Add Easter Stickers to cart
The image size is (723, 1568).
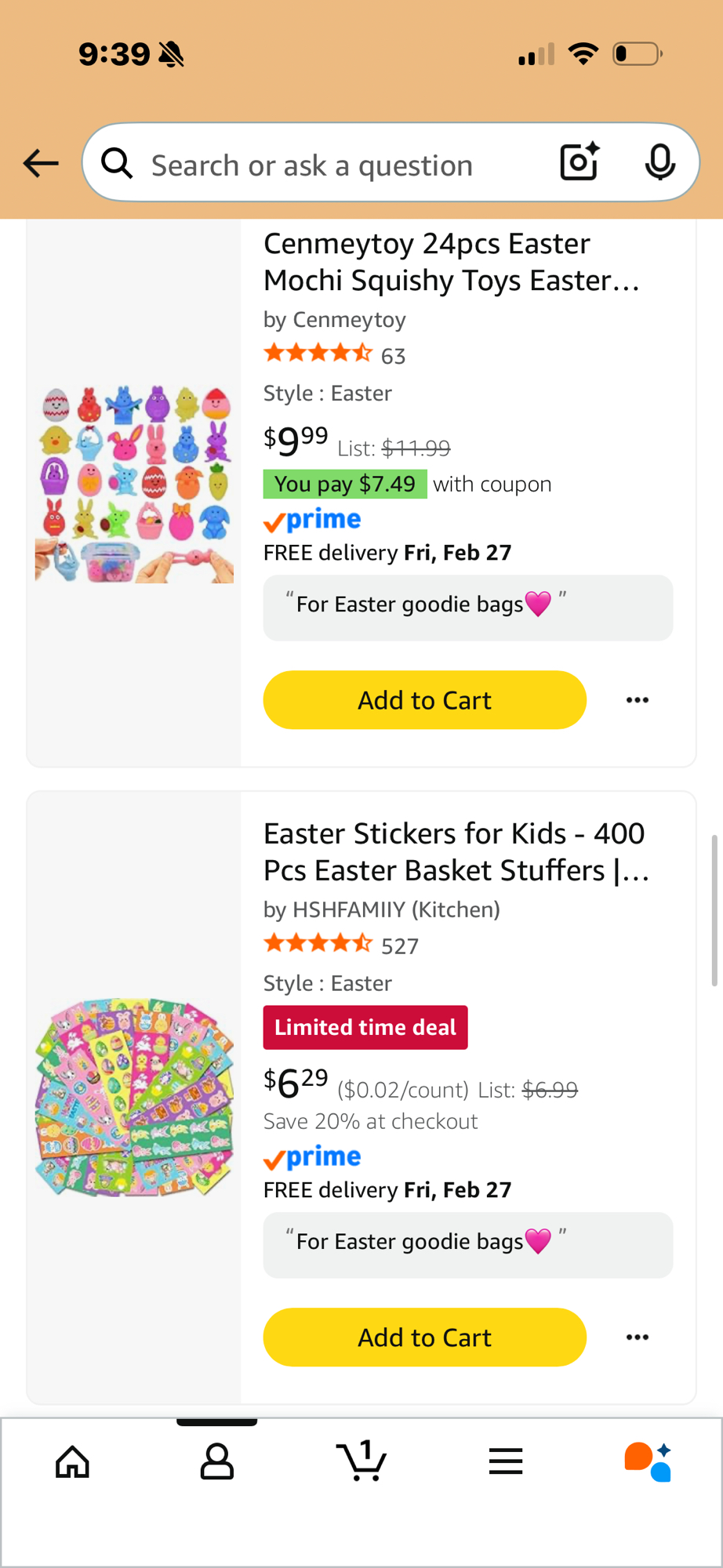tap(424, 1338)
